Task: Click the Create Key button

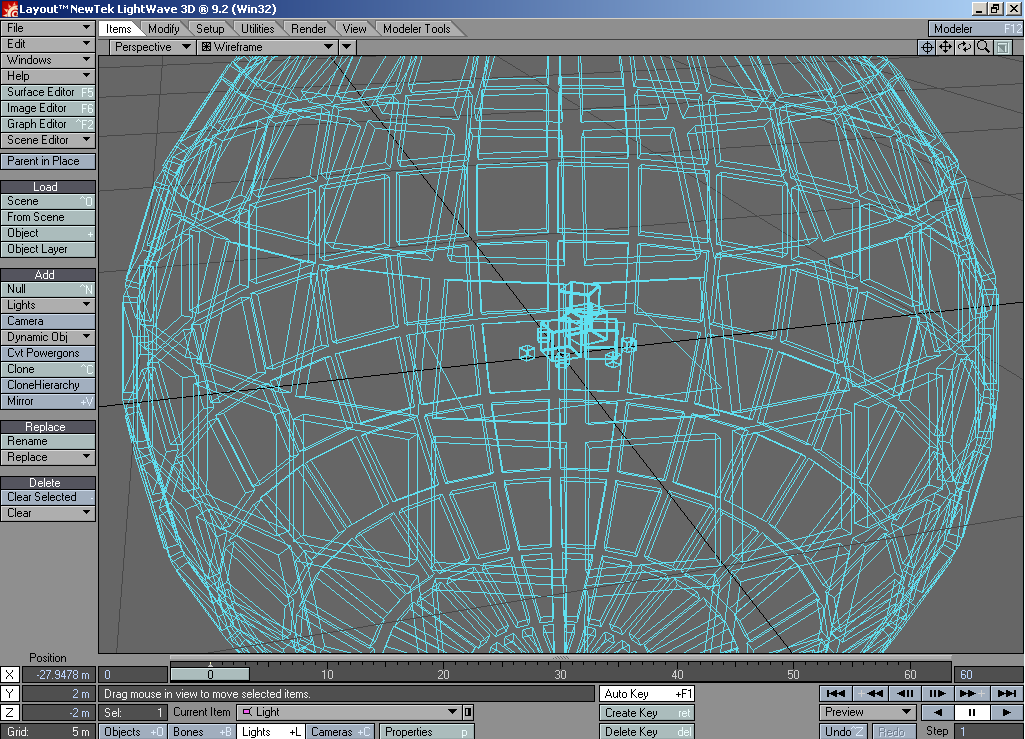Action: point(647,713)
